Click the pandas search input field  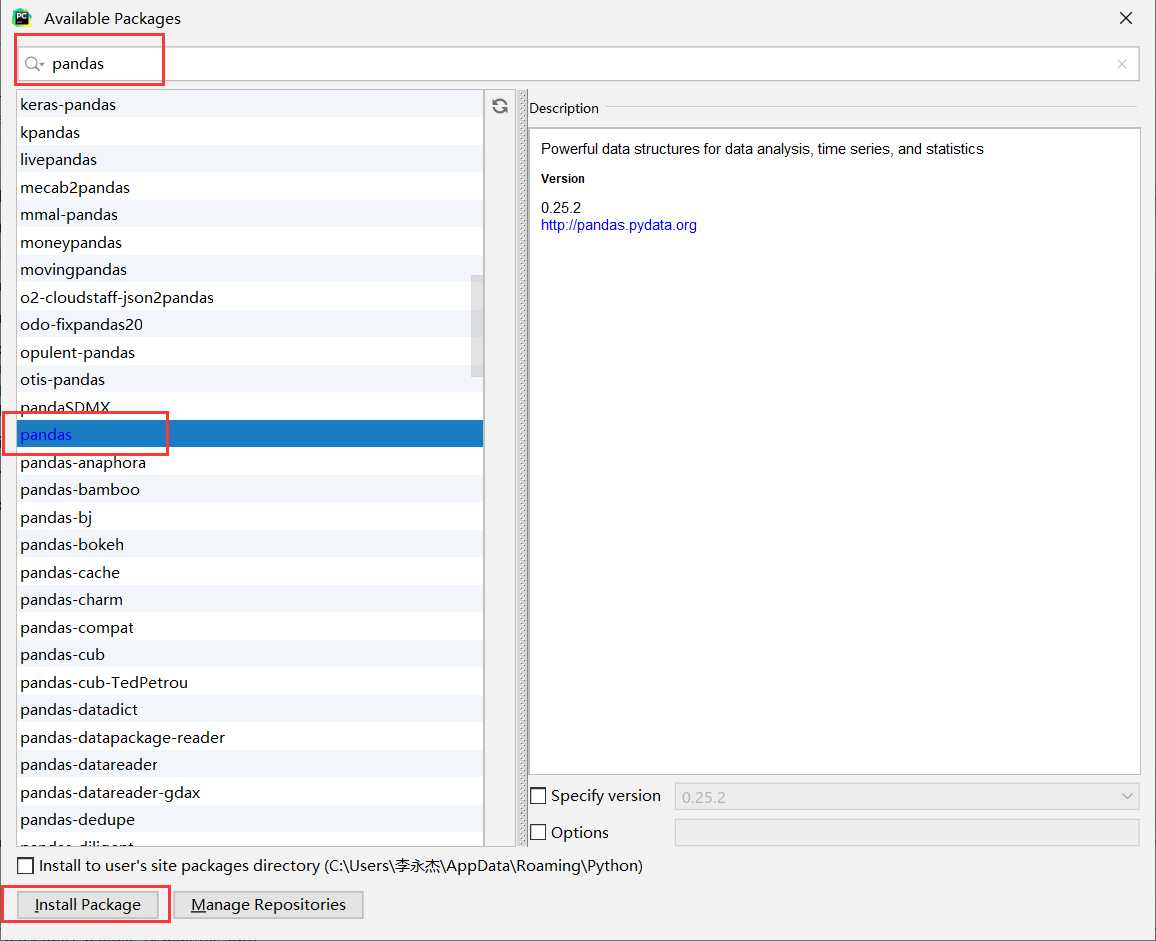click(579, 64)
